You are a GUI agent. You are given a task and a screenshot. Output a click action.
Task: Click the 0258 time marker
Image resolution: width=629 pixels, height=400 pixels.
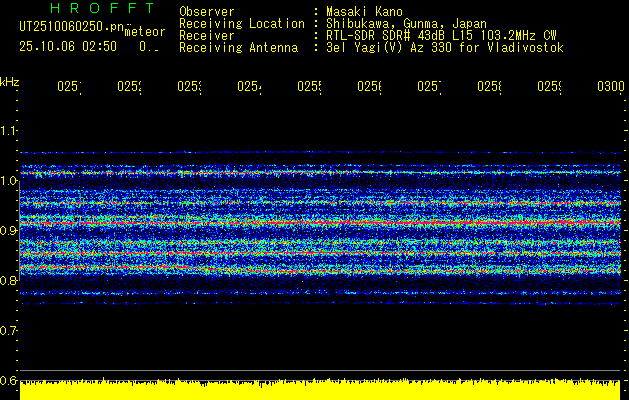pos(489,86)
